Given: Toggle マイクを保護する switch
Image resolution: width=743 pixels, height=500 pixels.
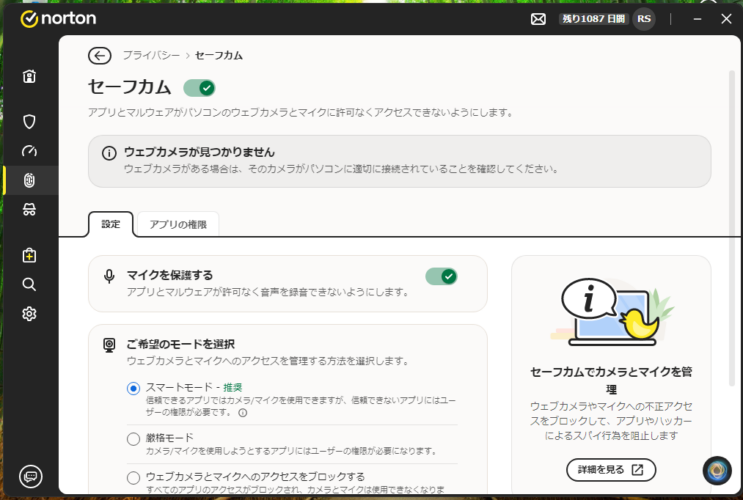Looking at the screenshot, I should click(441, 276).
